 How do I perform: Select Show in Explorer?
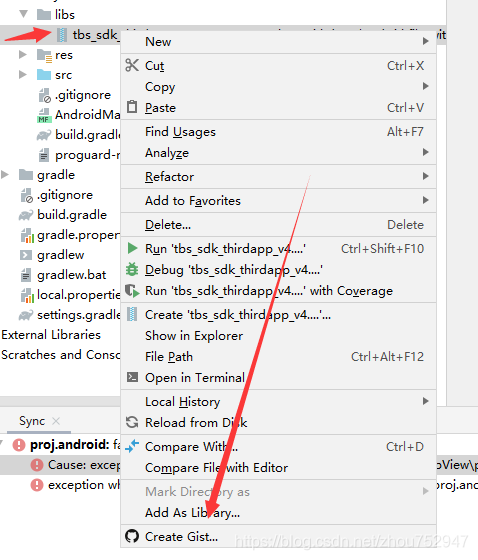[278, 335]
